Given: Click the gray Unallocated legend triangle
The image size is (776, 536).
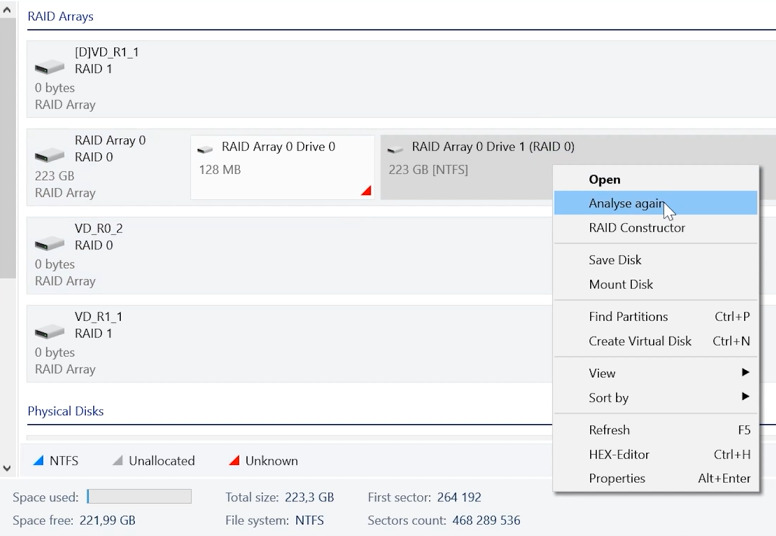Looking at the screenshot, I should [x=117, y=461].
